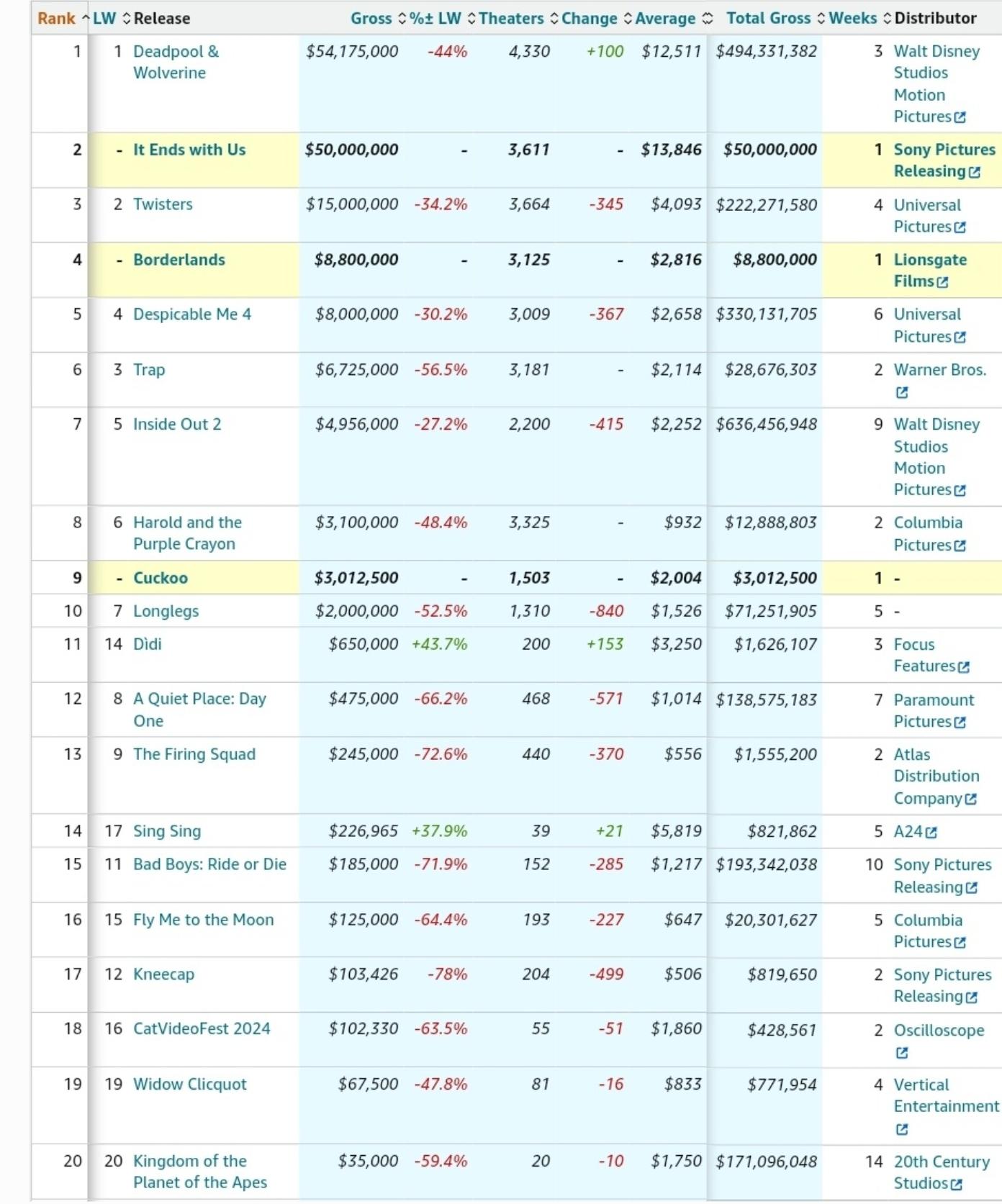Open Bad Boys: Ride or Die link
Viewport: 1002px width, 1204px height.
coord(209,864)
